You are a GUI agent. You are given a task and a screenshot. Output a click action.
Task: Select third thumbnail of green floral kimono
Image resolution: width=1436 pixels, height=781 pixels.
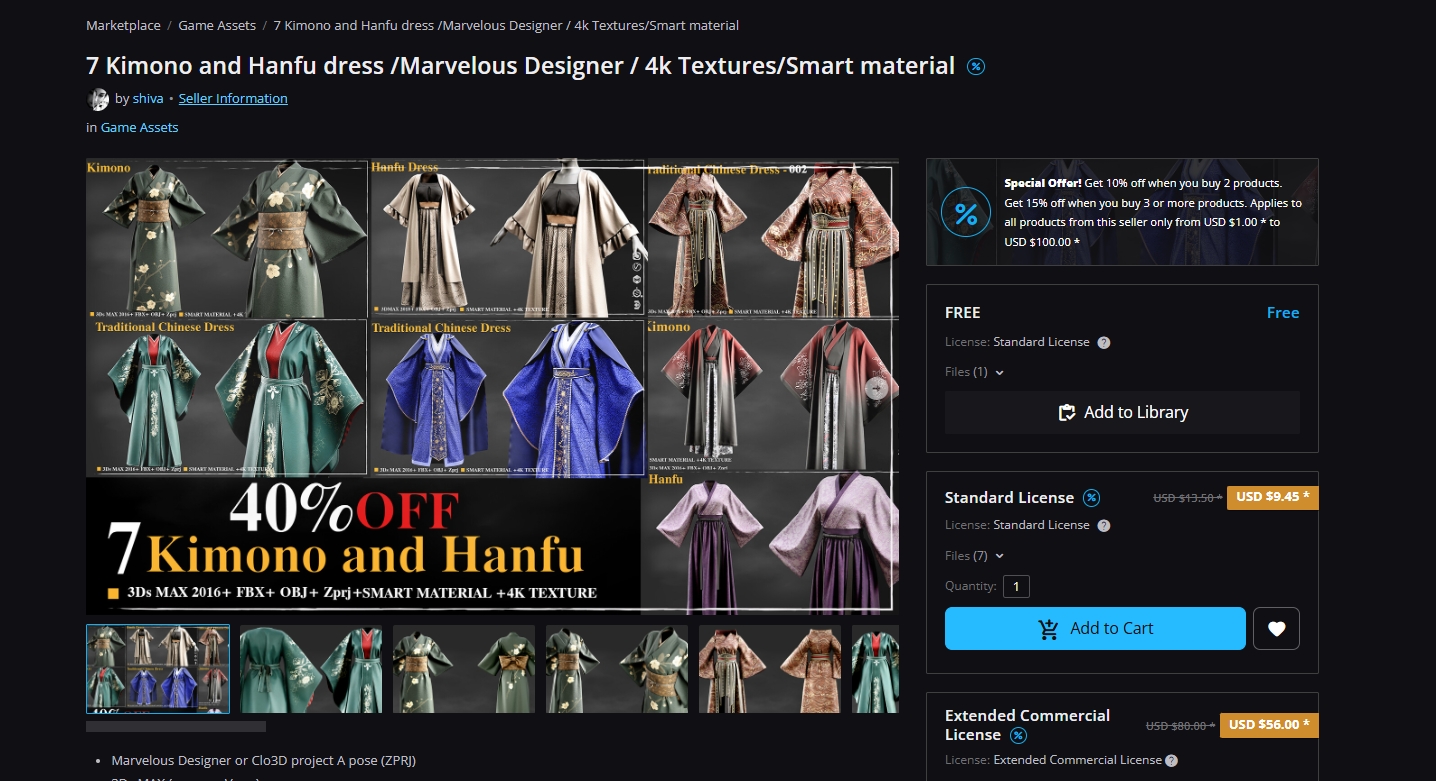coord(464,669)
